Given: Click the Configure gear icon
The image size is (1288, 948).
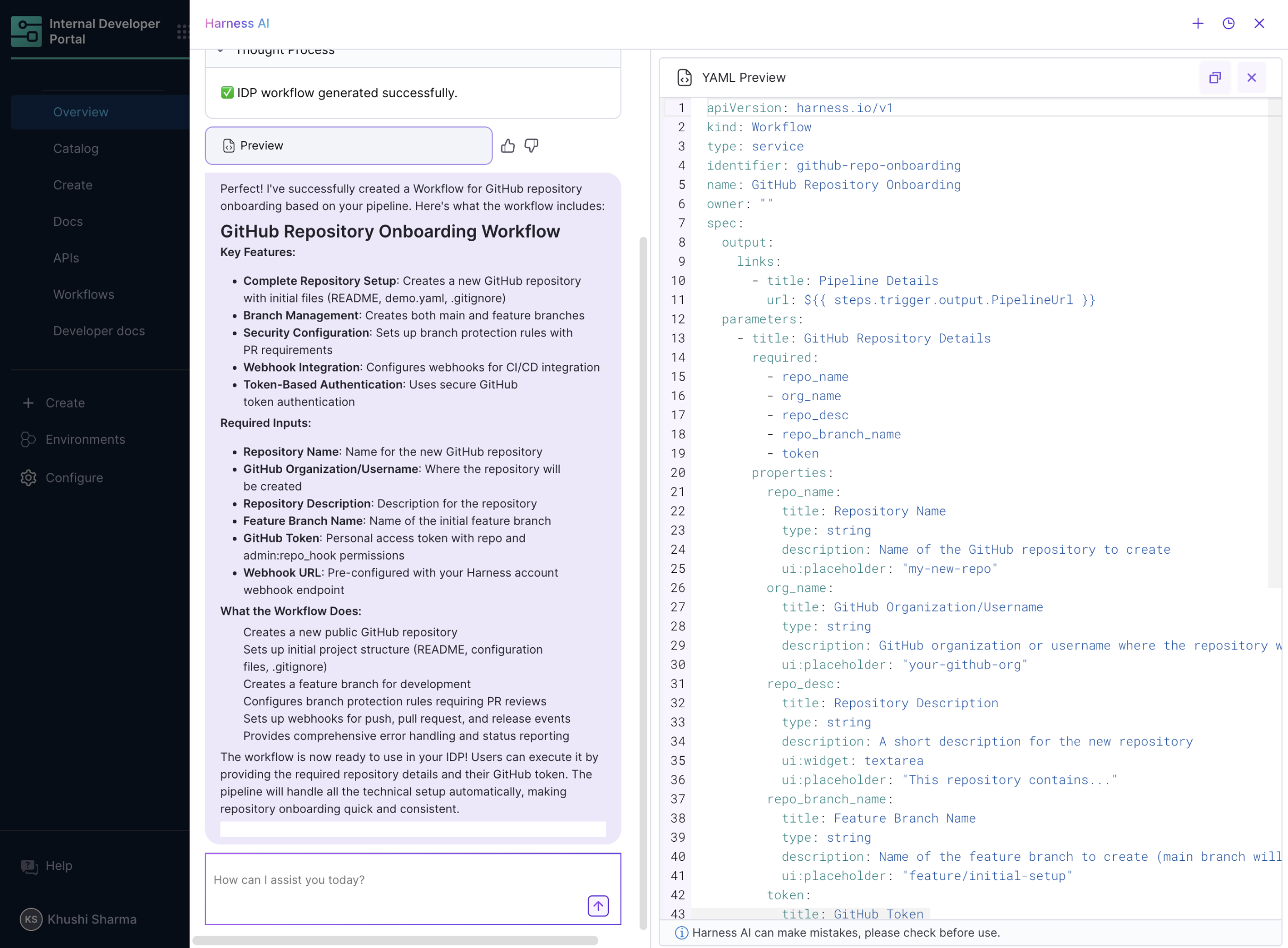Looking at the screenshot, I should point(28,477).
